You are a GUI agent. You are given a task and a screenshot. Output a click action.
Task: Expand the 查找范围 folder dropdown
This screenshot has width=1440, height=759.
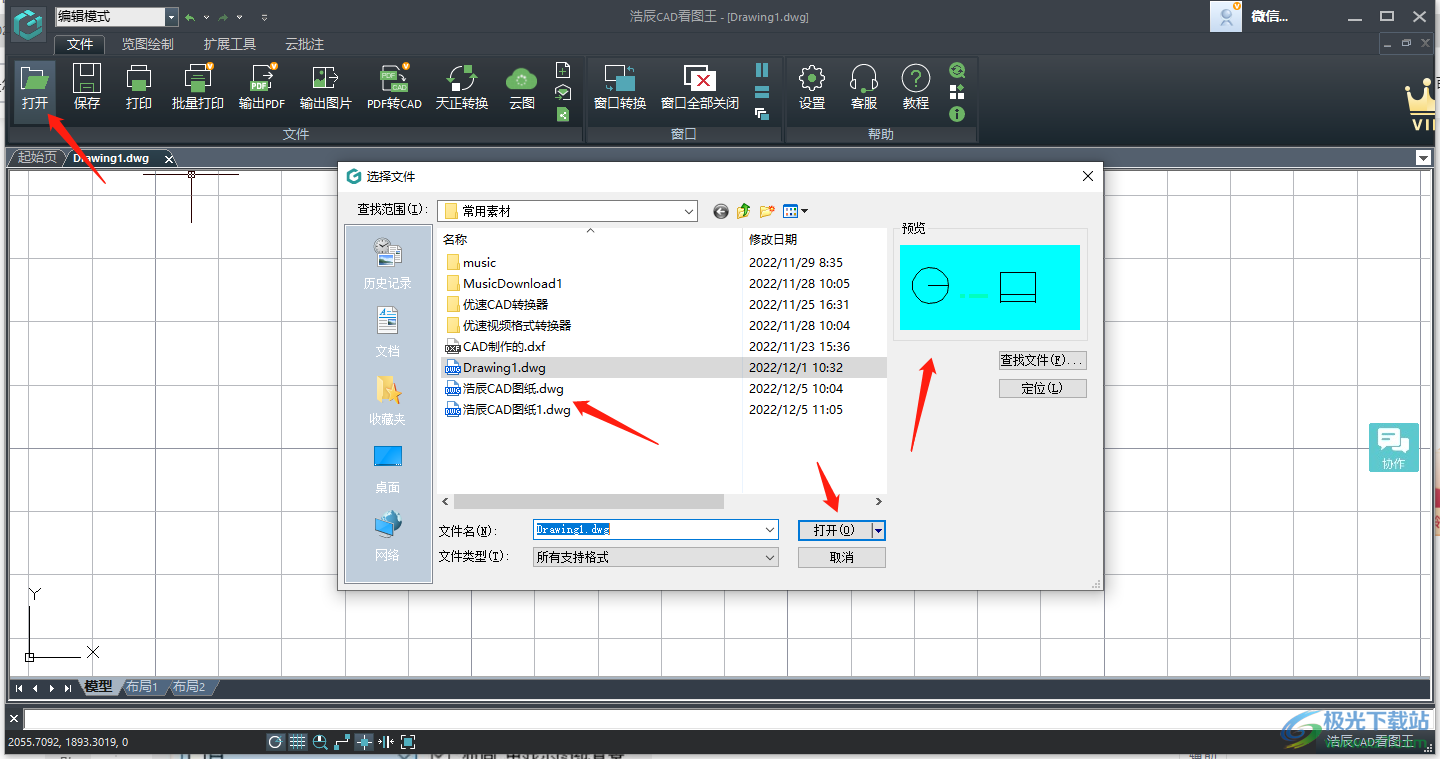(x=689, y=211)
